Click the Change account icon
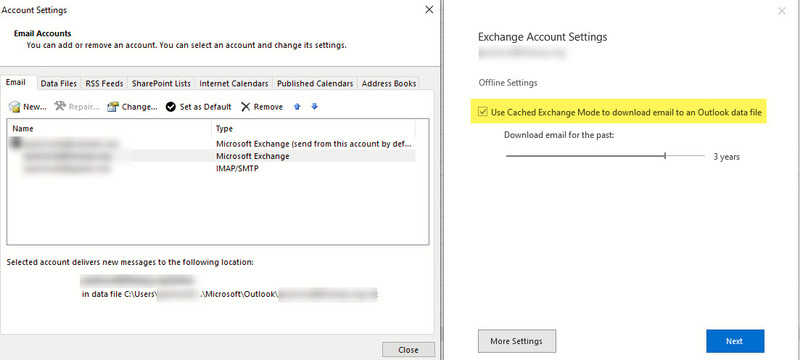 point(113,107)
